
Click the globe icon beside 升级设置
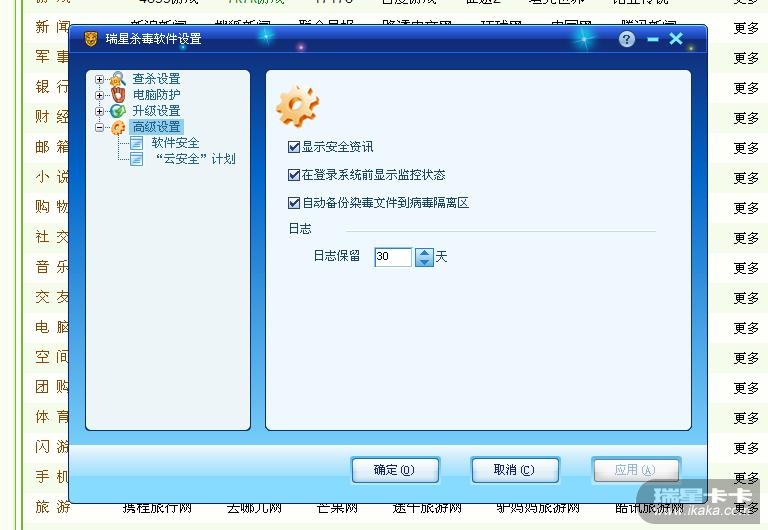(x=118, y=111)
